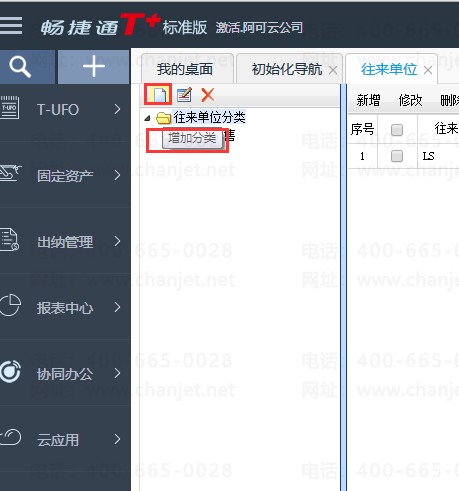The image size is (459, 491).
Task: Click the T-UFO module icon
Action: pyautogui.click(x=10, y=108)
